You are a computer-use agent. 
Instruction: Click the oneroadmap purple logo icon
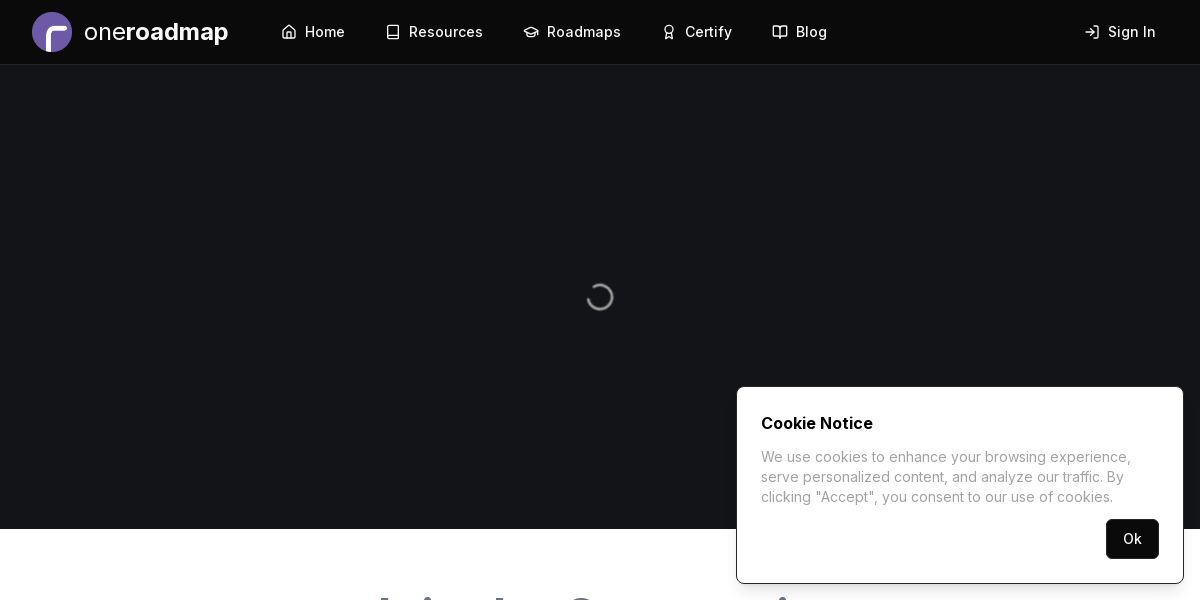coord(52,32)
